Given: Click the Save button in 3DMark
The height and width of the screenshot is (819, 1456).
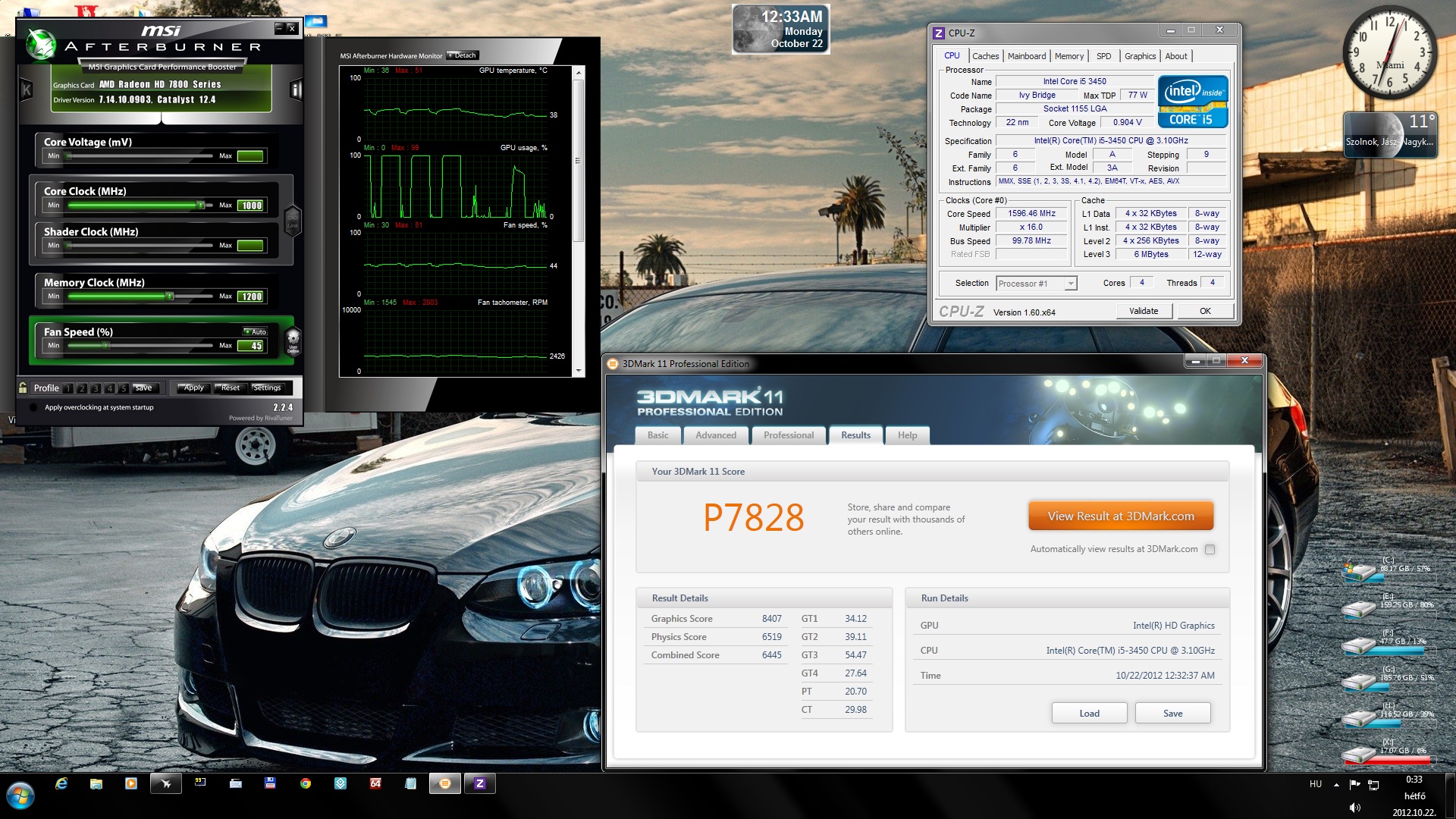Looking at the screenshot, I should 1172,714.
